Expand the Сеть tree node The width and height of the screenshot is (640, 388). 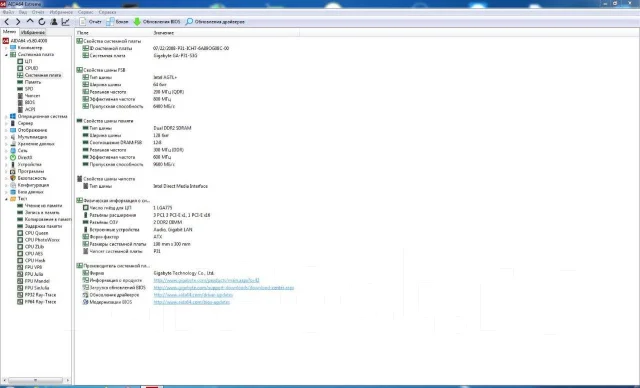click(x=6, y=151)
